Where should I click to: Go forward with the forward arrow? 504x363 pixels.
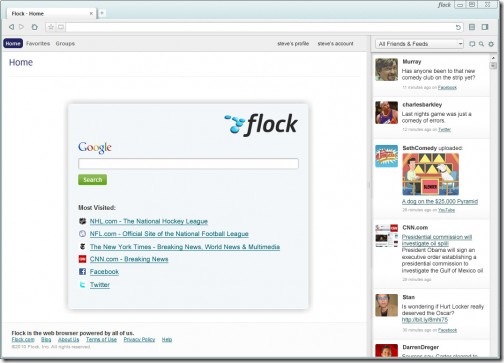22,27
